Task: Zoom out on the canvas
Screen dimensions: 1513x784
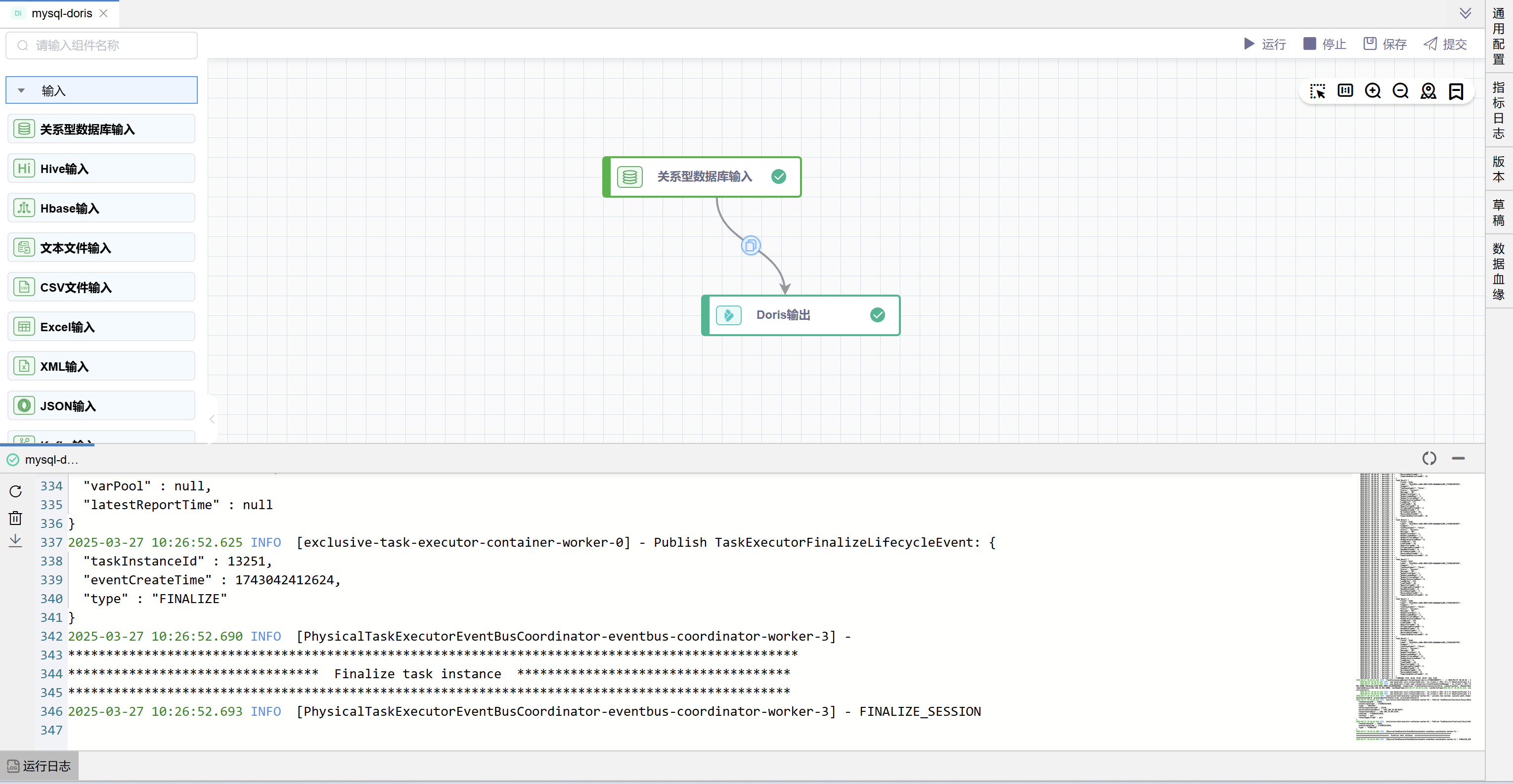Action: tap(1400, 91)
